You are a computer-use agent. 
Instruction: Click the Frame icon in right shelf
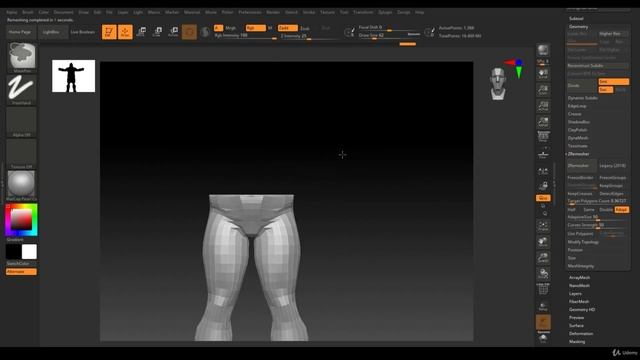click(543, 226)
